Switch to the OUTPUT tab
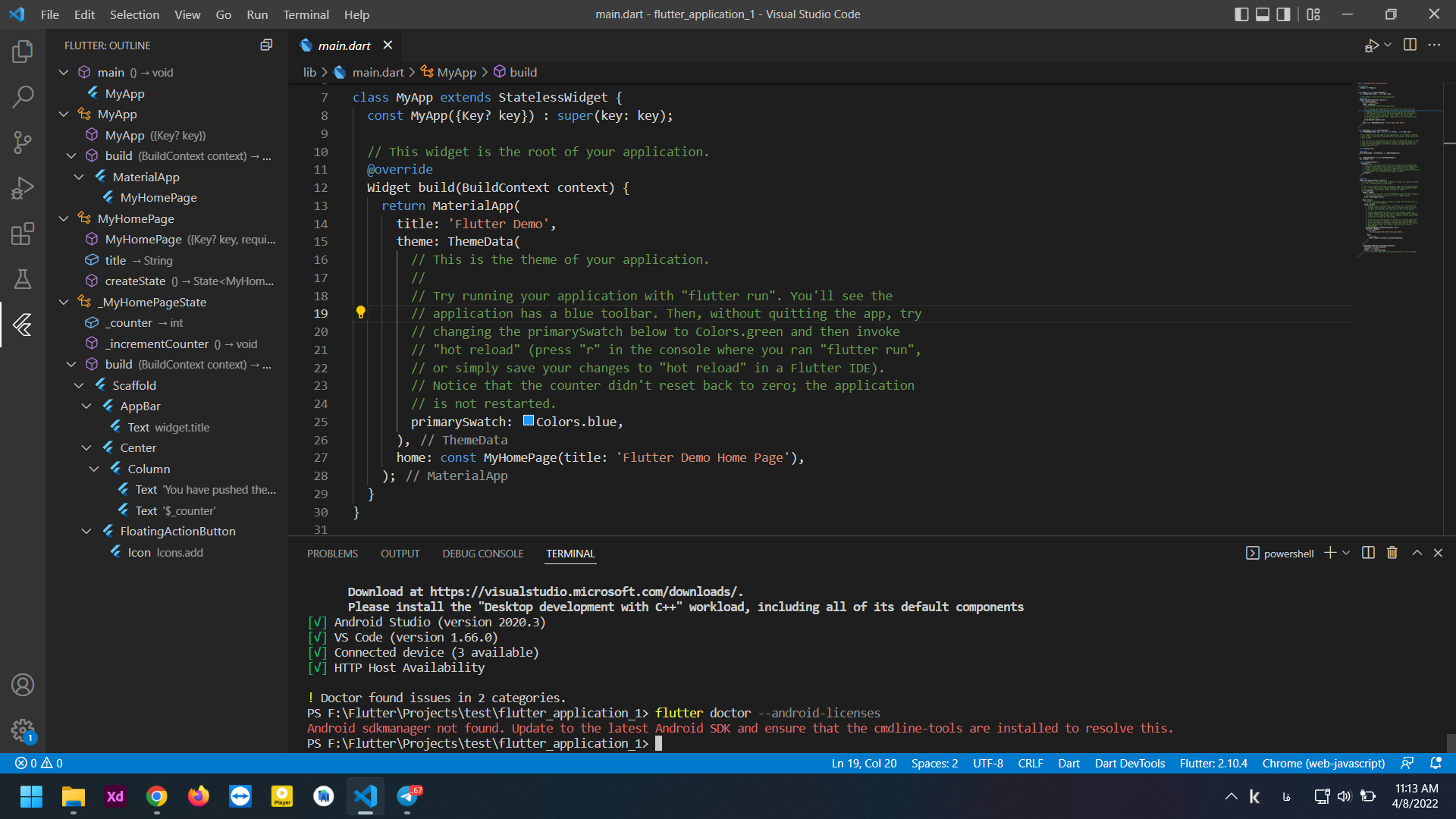 [400, 554]
